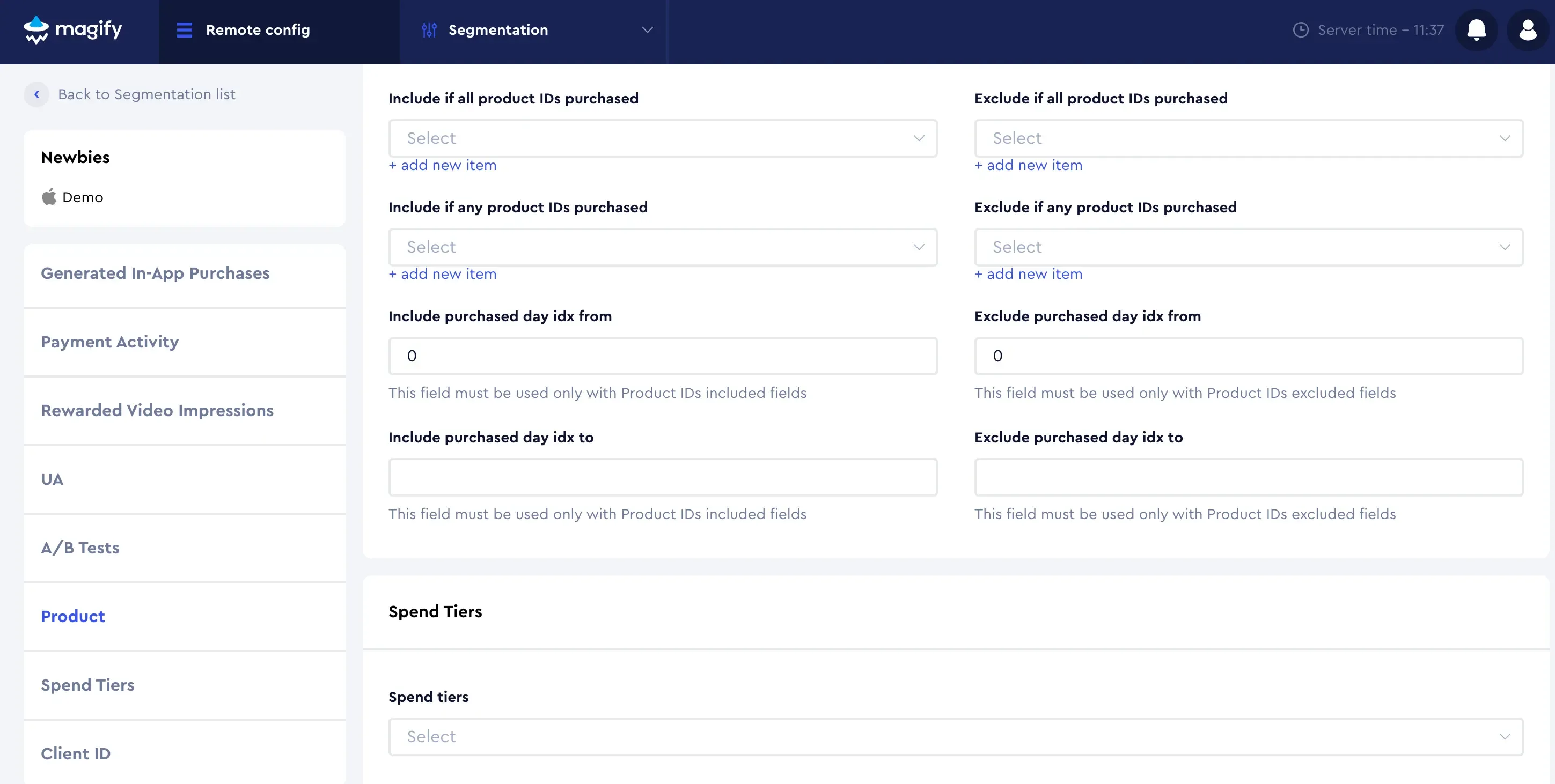
Task: Click the magify logo icon
Action: point(36,29)
